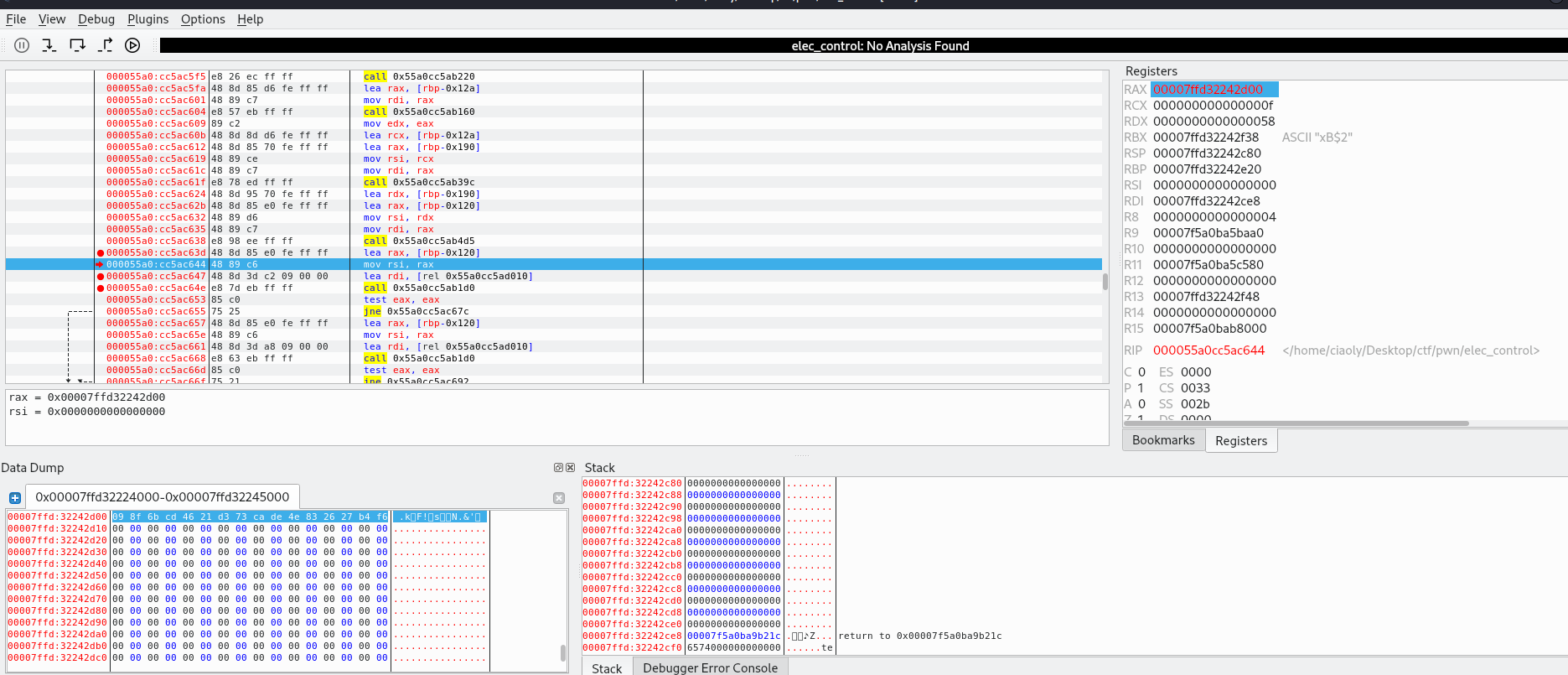
Task: Select the RSP register value 00007ffd32242c80
Action: pos(1207,153)
